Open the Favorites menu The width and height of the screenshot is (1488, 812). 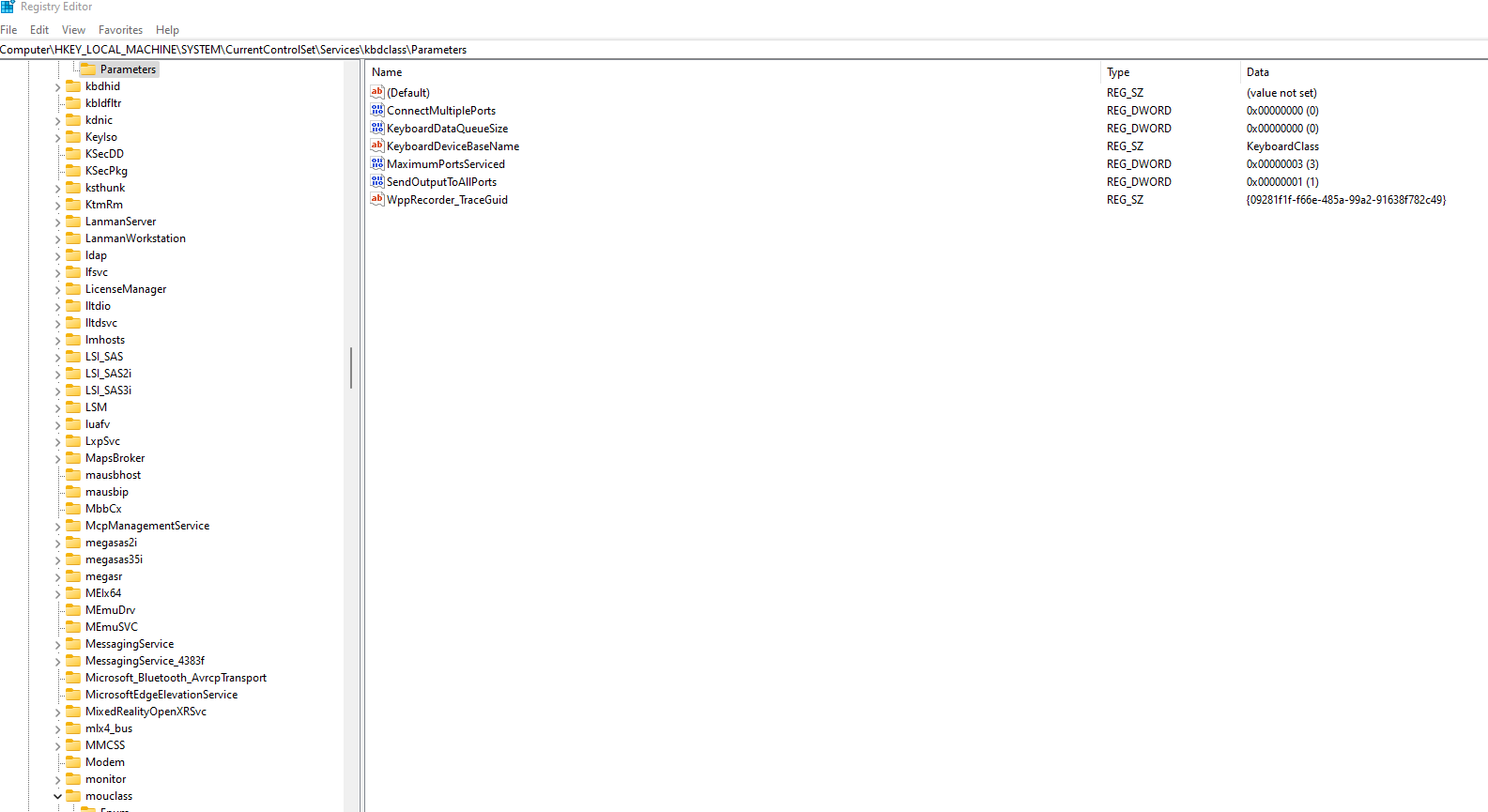point(120,30)
